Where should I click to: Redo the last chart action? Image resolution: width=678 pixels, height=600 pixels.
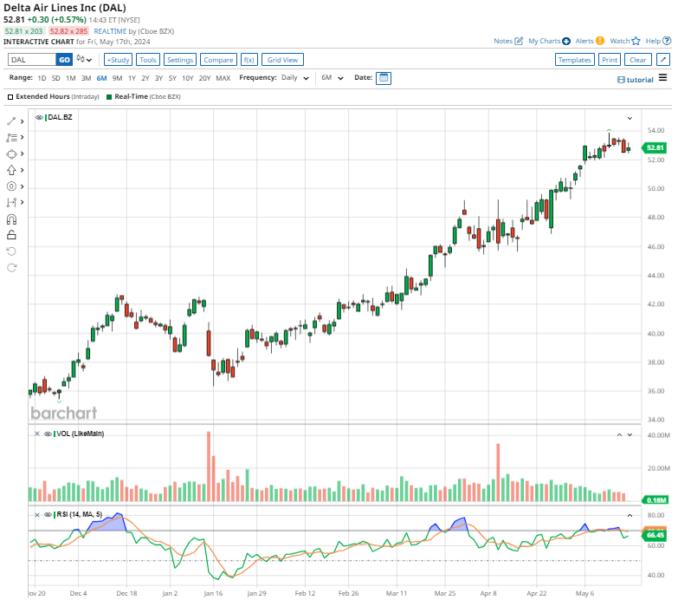tap(11, 268)
